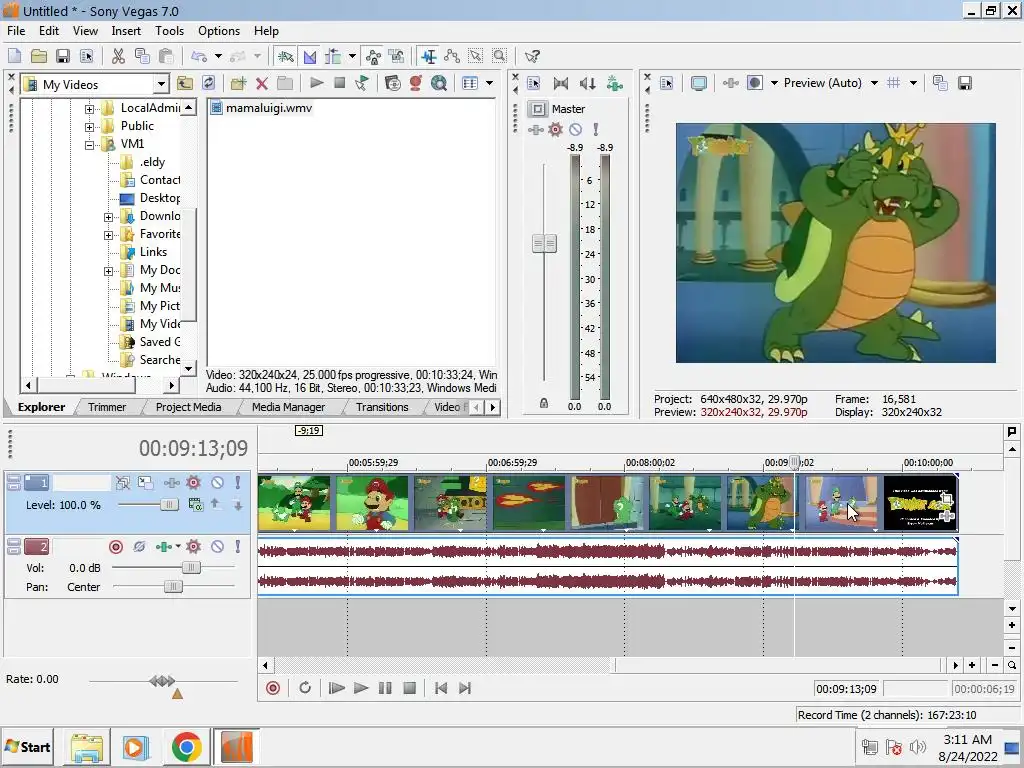Open the Options menu
This screenshot has height=768, width=1024.
tap(219, 31)
